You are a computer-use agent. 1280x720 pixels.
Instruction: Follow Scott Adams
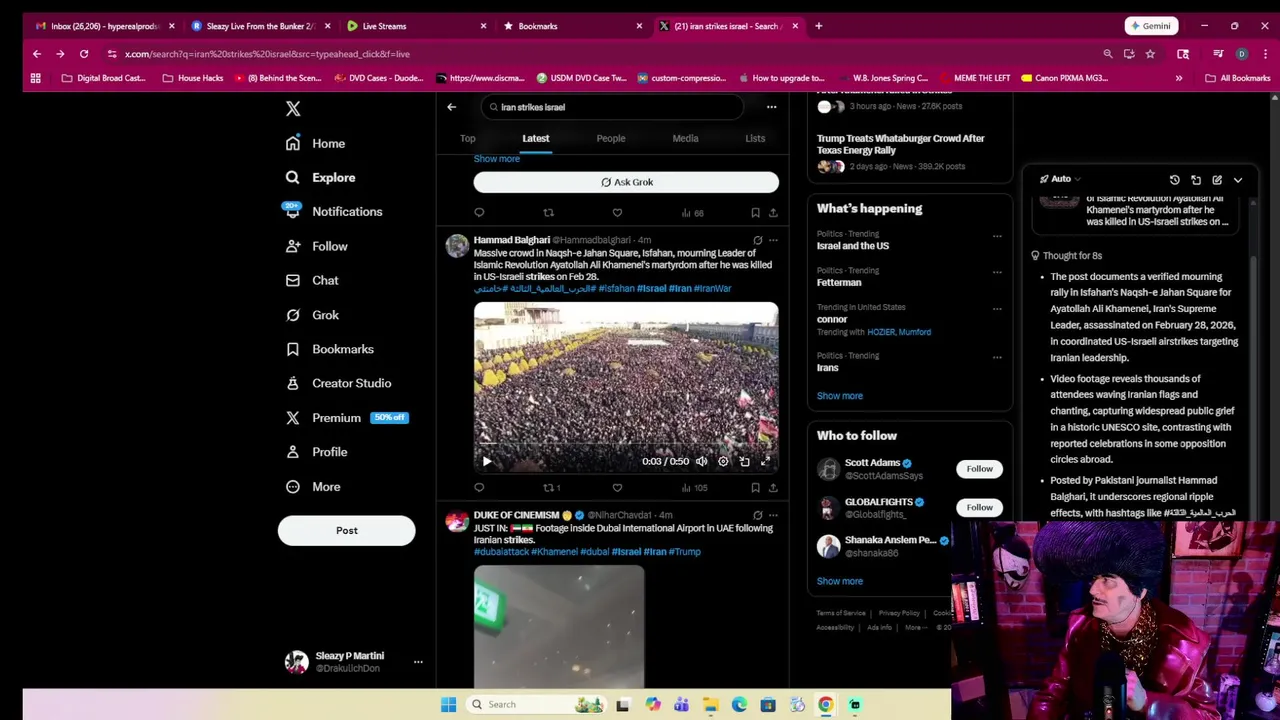(979, 469)
